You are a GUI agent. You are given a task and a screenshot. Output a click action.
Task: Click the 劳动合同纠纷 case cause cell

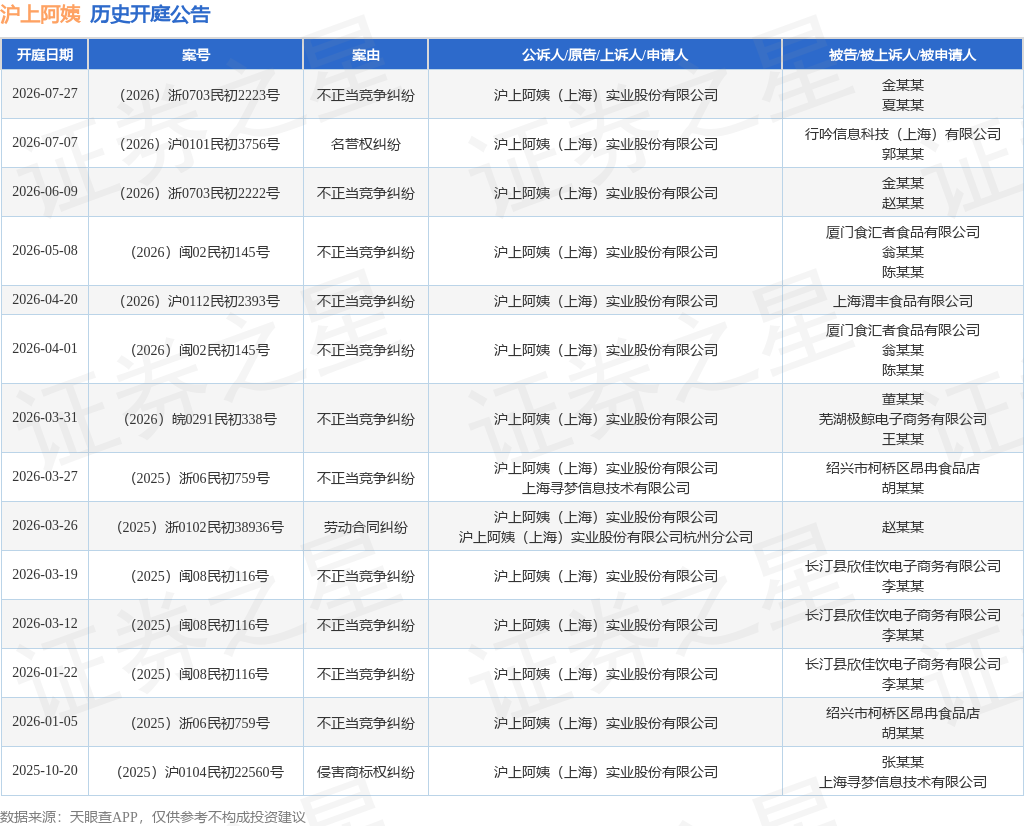click(366, 527)
